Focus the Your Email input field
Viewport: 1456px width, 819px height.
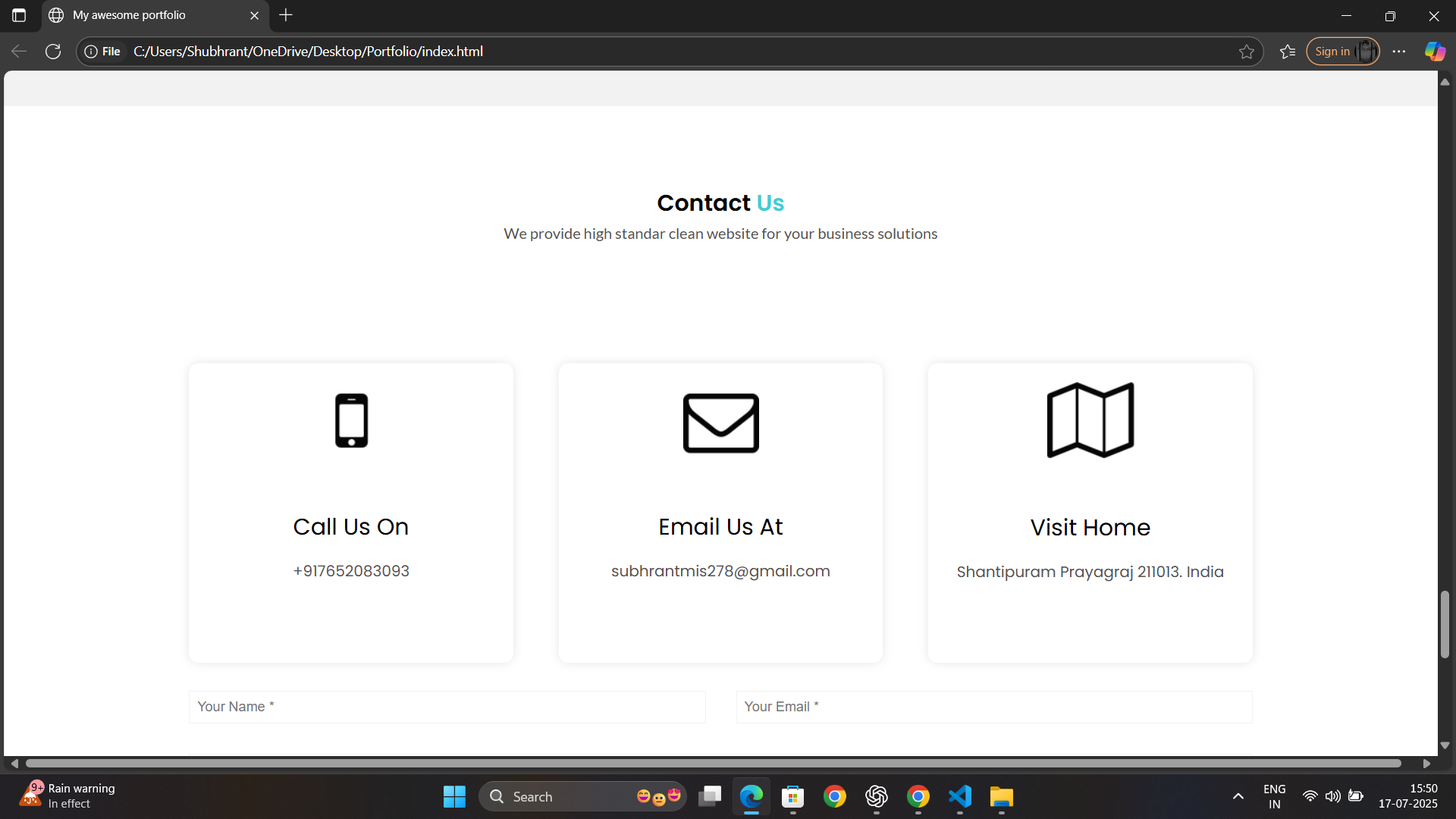click(x=993, y=707)
